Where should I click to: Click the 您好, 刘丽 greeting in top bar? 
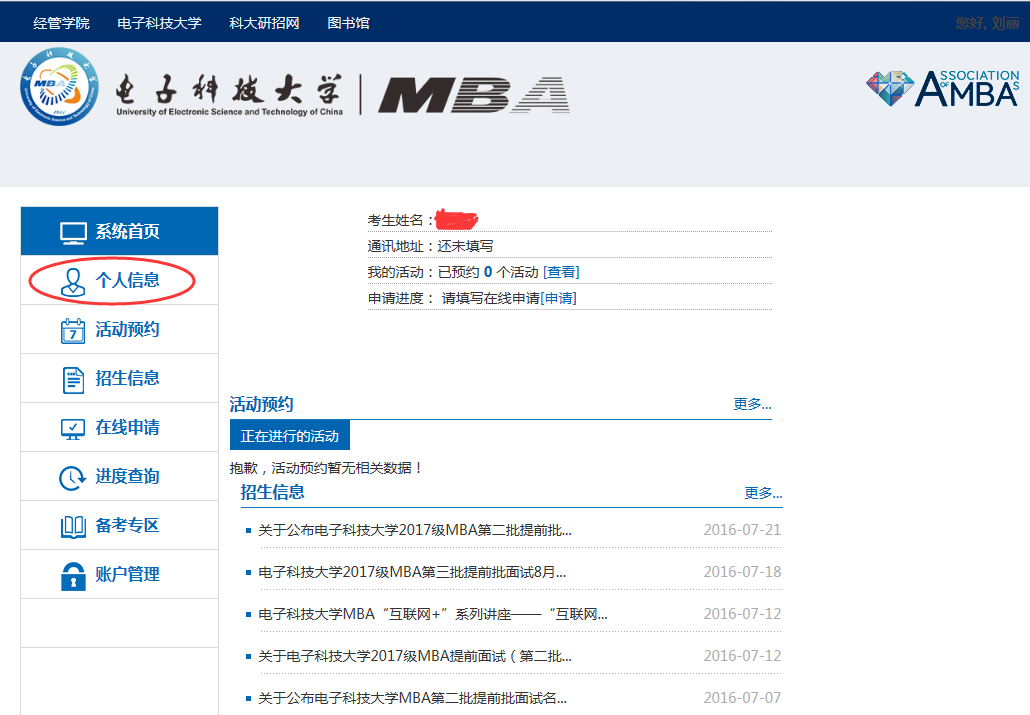click(x=987, y=23)
